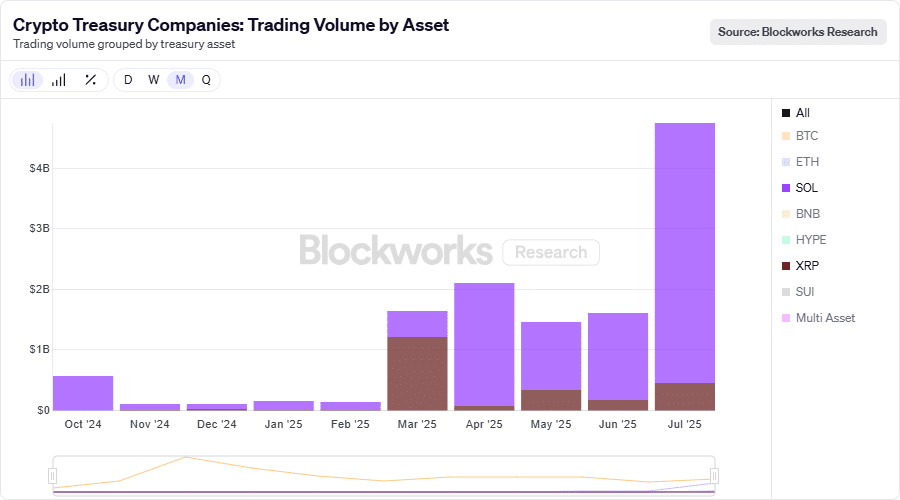Screen dimensions: 900x500
Task: Select quarterly (Q) time granularity
Action: [x=206, y=80]
